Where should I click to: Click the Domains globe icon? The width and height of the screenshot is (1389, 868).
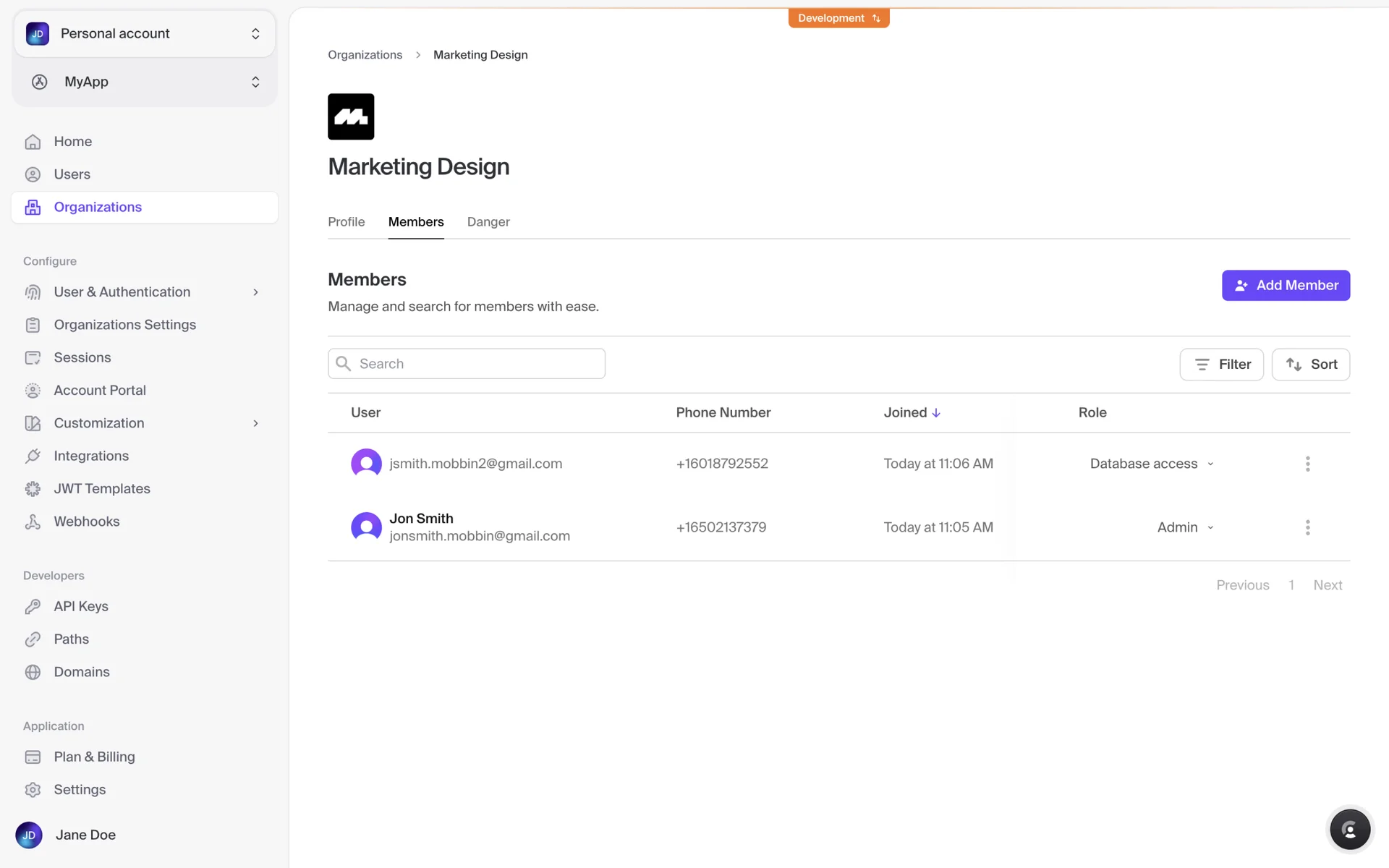pos(33,672)
